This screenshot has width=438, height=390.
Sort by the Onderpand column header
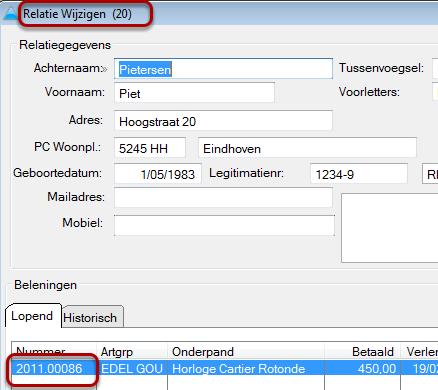246,351
